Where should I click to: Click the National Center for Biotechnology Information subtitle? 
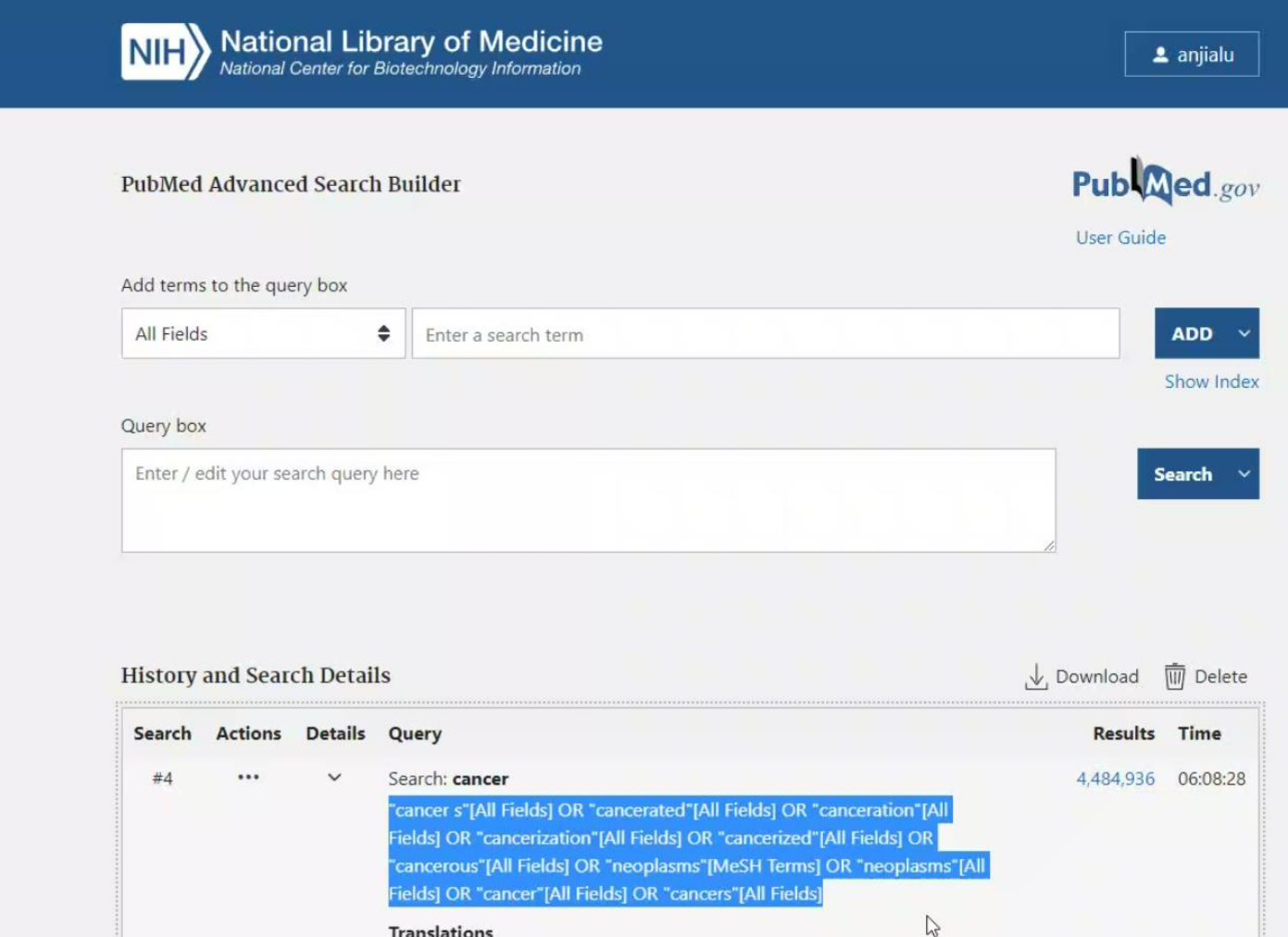point(400,69)
